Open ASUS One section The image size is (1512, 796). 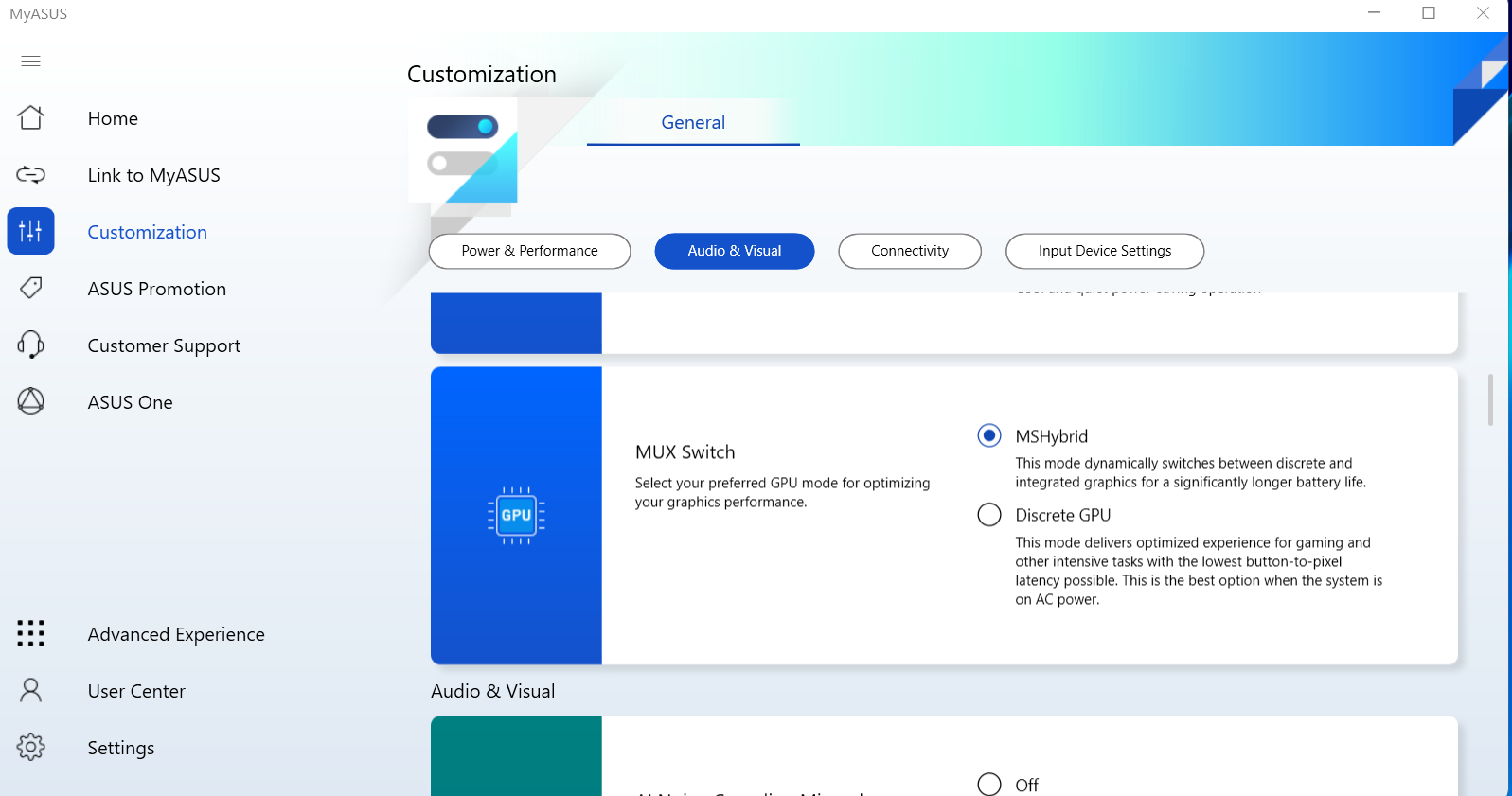(130, 402)
